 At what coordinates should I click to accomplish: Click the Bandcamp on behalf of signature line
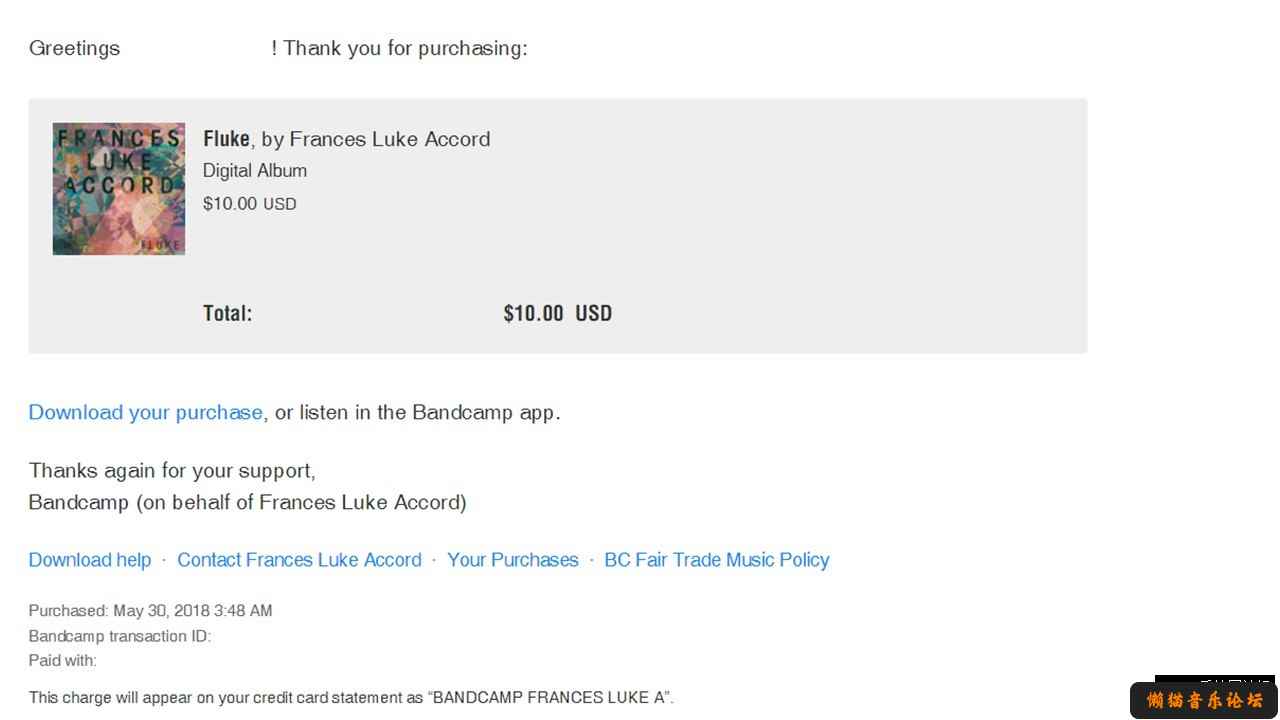tap(248, 502)
